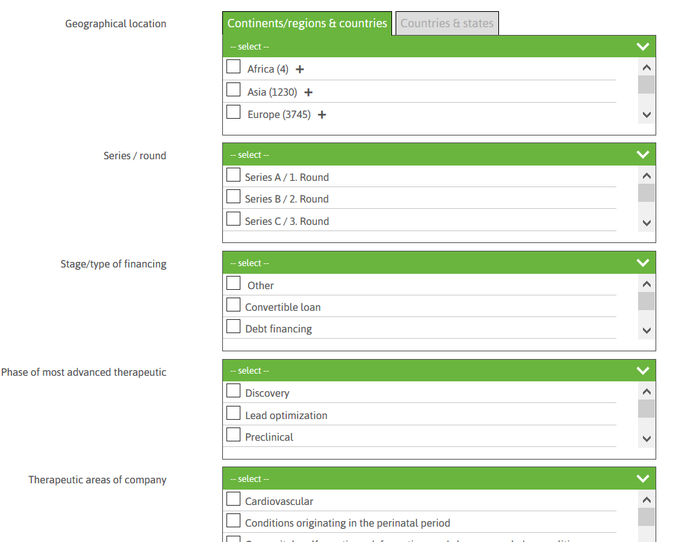Switch to Countries & states tab

coord(447,23)
